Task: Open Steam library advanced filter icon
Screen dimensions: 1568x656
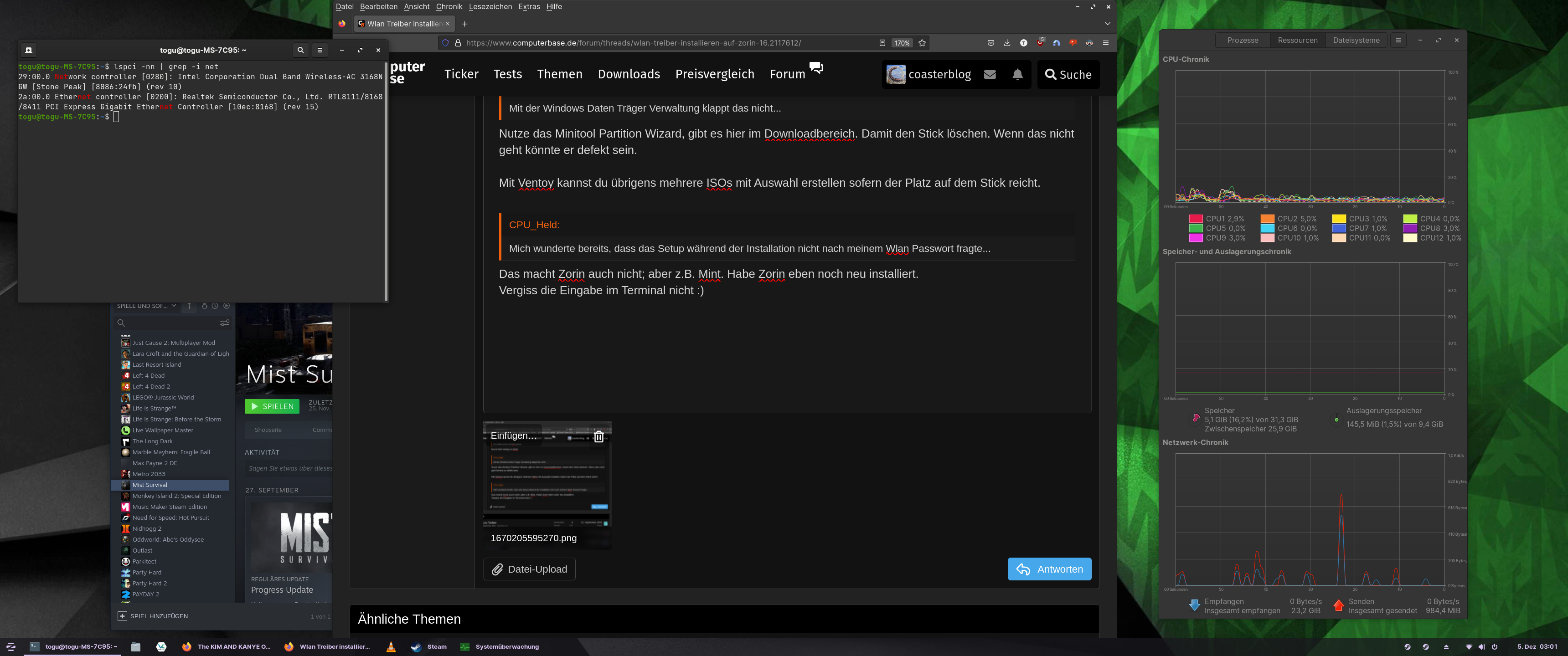Action: (x=225, y=323)
